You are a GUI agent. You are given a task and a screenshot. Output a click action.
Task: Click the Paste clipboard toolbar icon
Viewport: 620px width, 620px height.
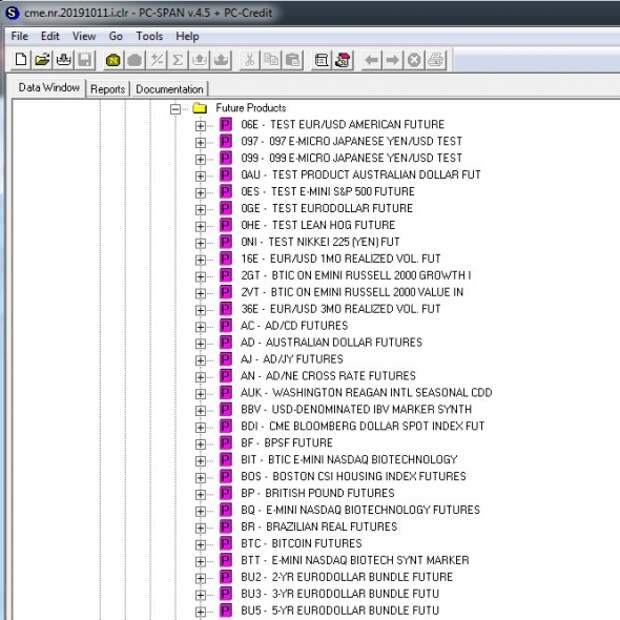click(293, 60)
